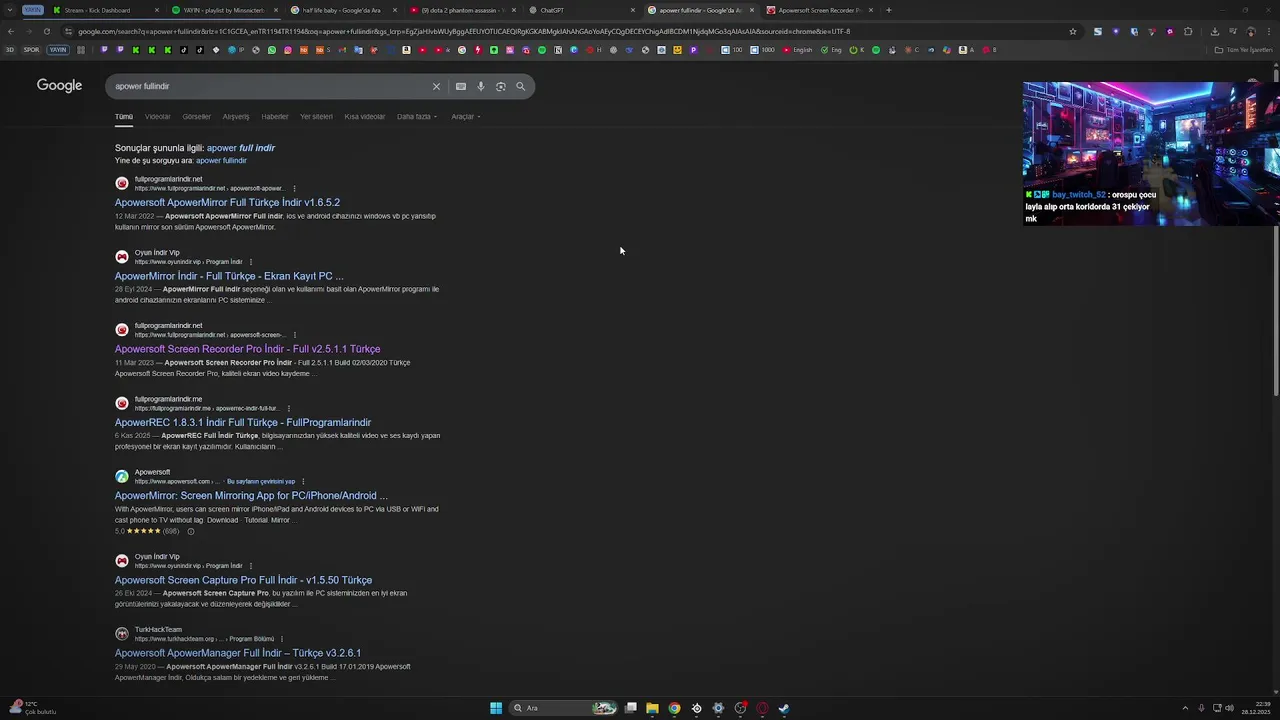This screenshot has width=1280, height=720.
Task: Open more options for Apowersoft Screen Capture Pro result
Action: [x=251, y=565]
